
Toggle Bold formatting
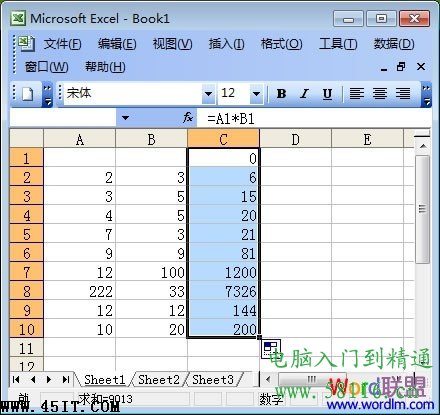(281, 94)
